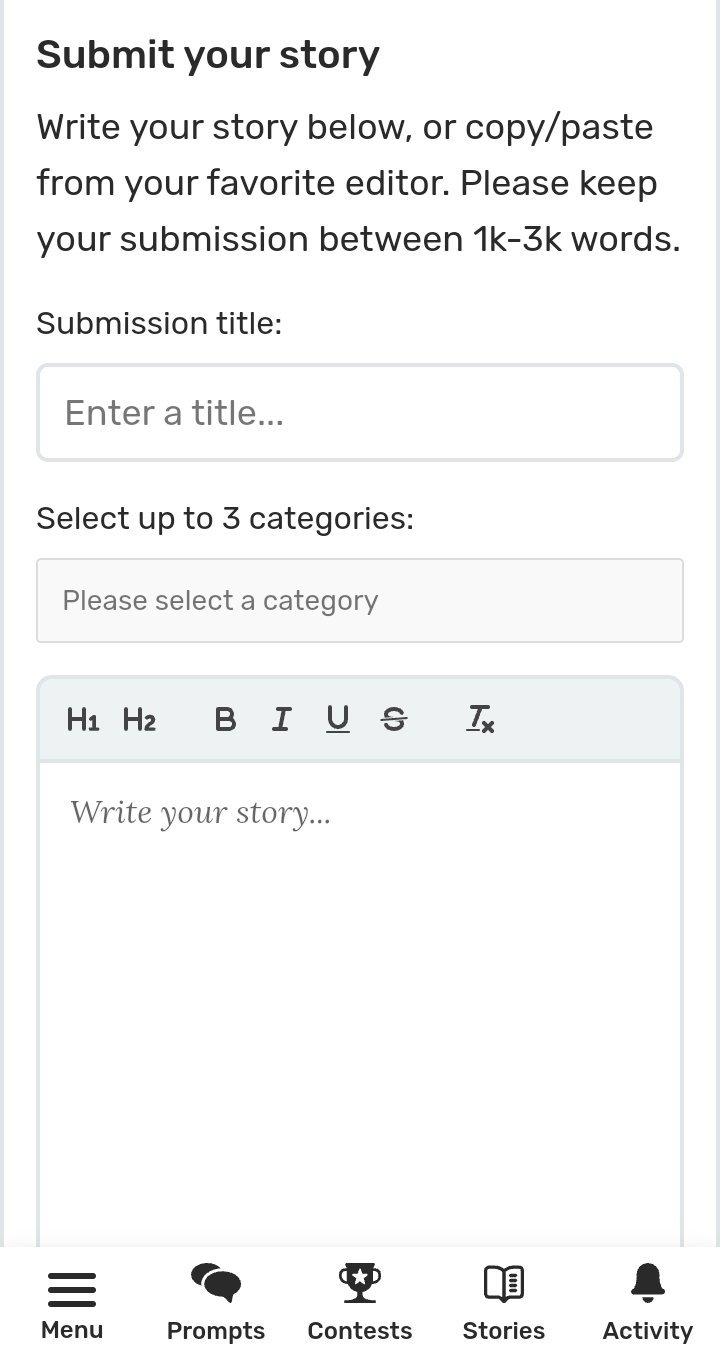Apply Heading 1 formatting in editor
This screenshot has height=1352, width=720.
(83, 719)
